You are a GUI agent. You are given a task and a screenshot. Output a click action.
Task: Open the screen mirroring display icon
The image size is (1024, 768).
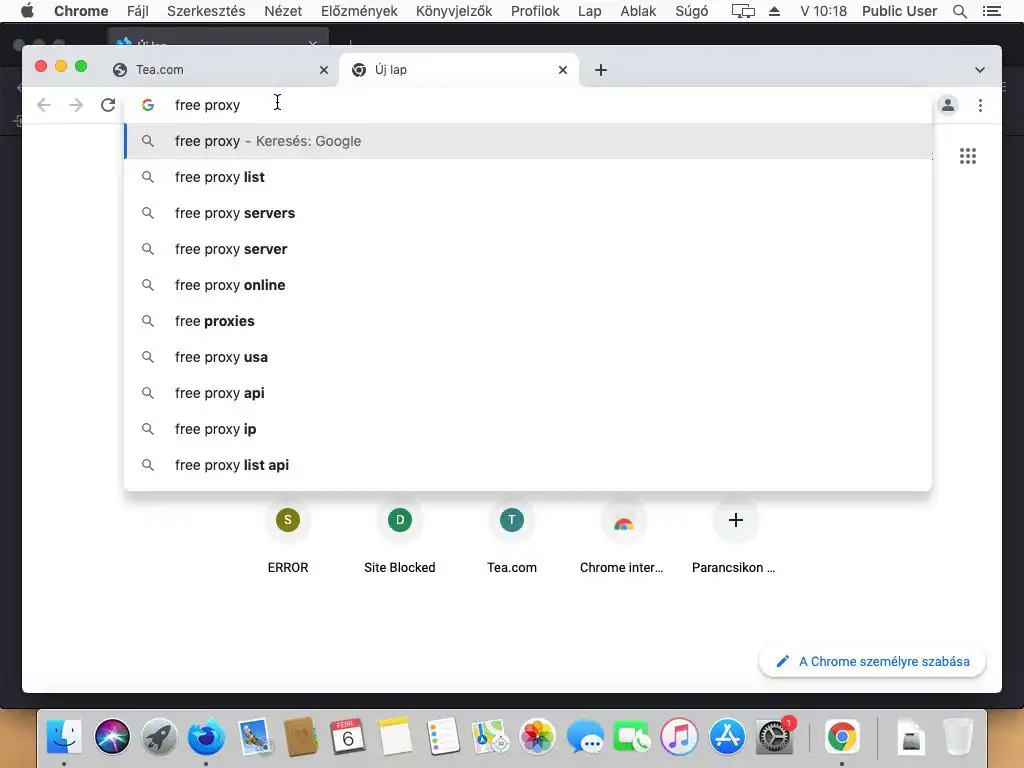tap(743, 11)
